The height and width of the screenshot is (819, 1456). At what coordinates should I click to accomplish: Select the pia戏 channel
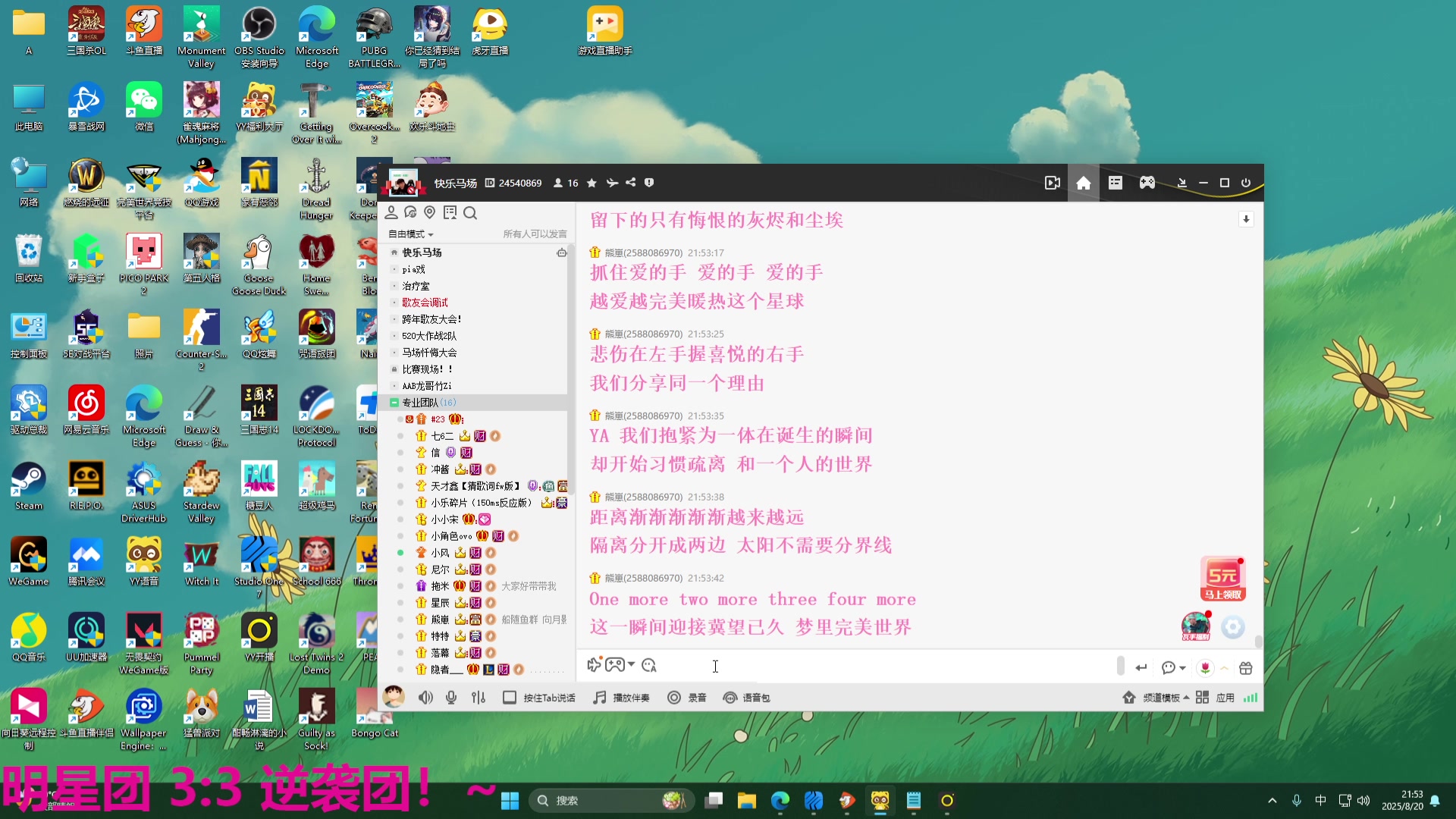point(413,269)
